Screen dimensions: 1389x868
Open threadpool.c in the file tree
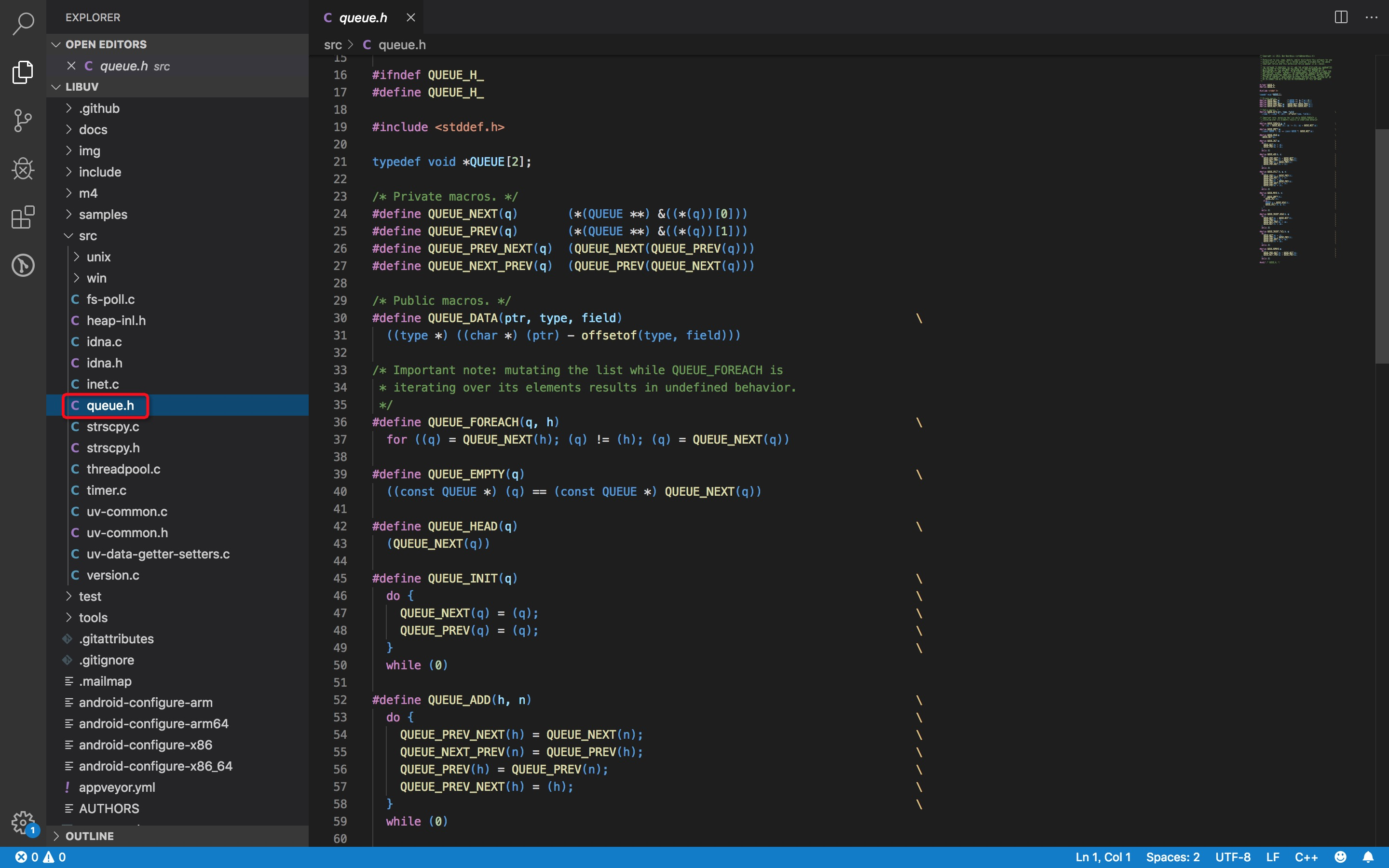(123, 469)
